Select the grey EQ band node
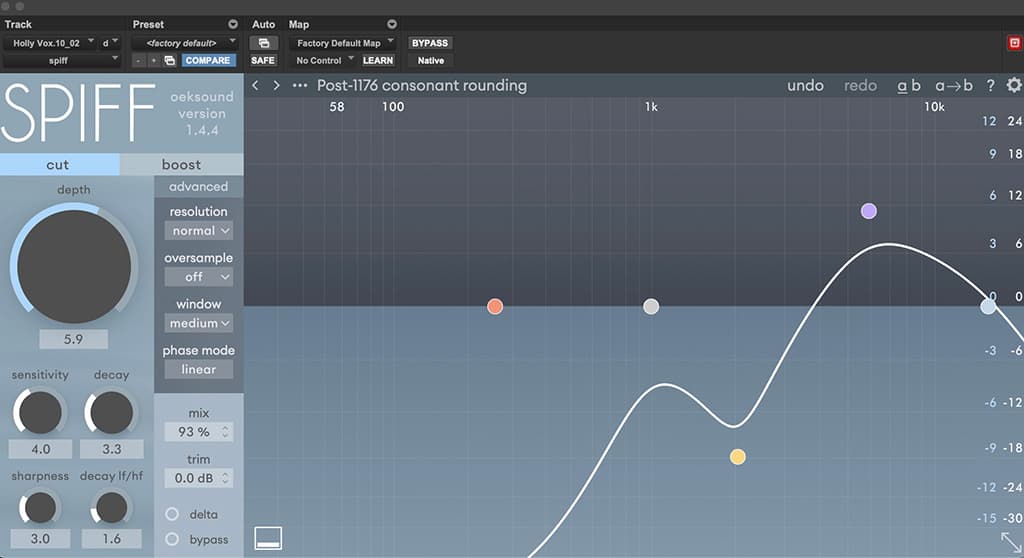1024x558 pixels. pos(651,306)
